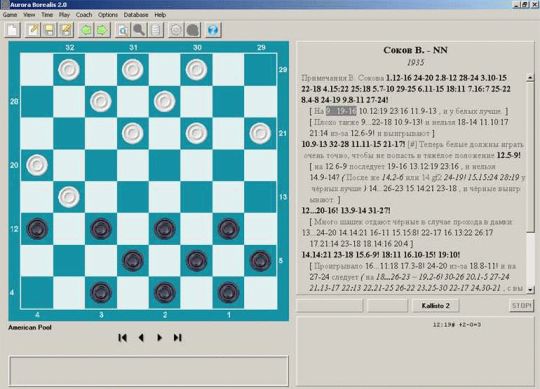The height and width of the screenshot is (389, 540).
Task: Click the database list toolbar icon
Action: (x=156, y=30)
